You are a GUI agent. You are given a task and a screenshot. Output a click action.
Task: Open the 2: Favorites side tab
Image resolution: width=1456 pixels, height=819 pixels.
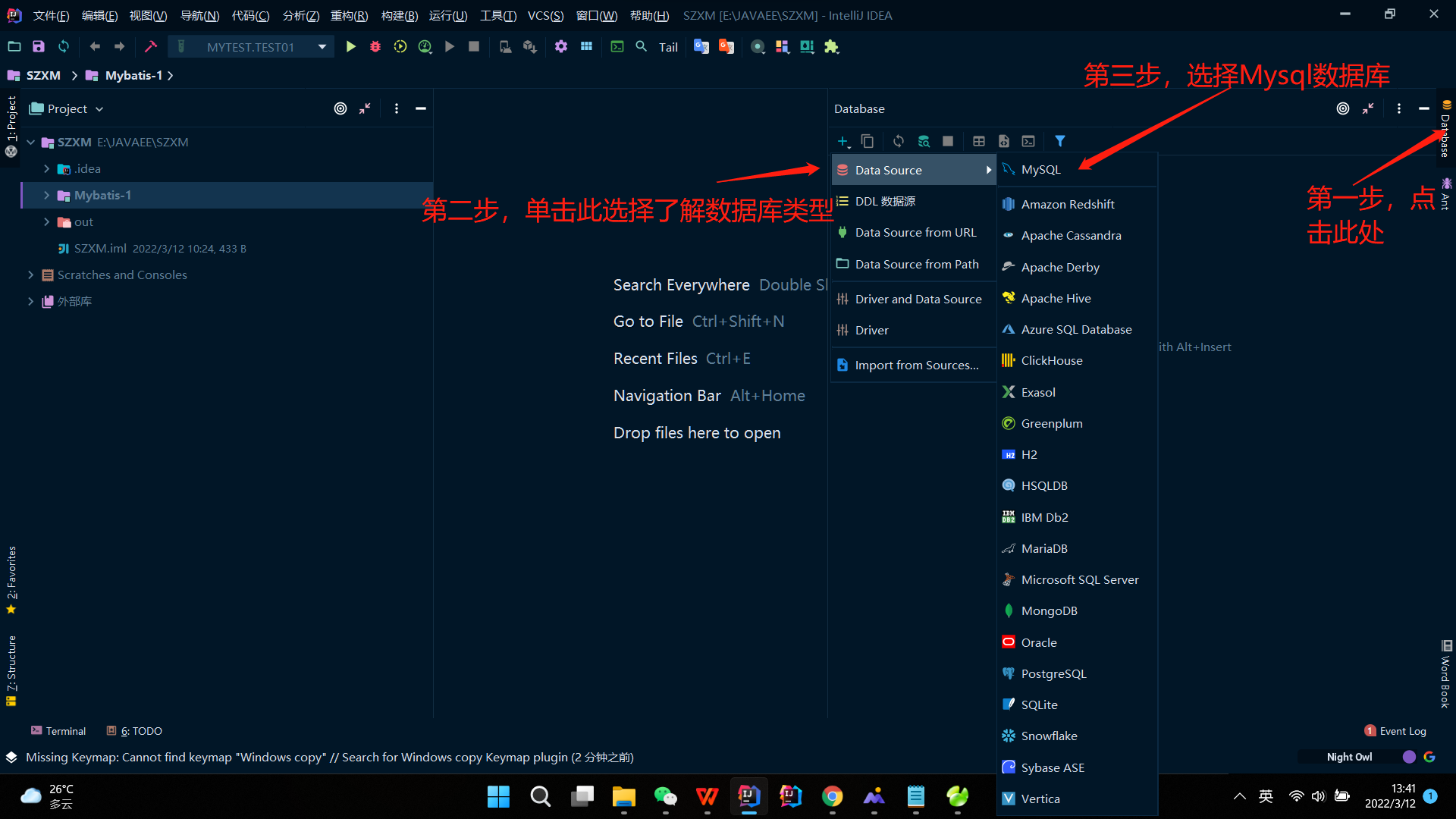pos(11,579)
